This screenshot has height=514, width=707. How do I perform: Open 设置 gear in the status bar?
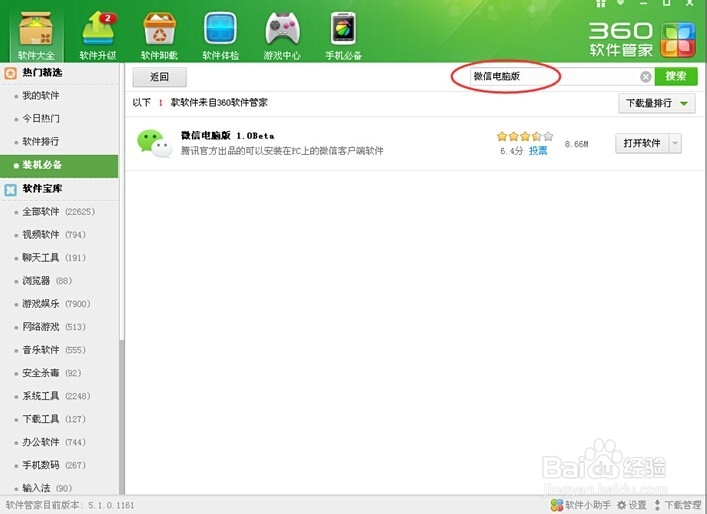632,505
